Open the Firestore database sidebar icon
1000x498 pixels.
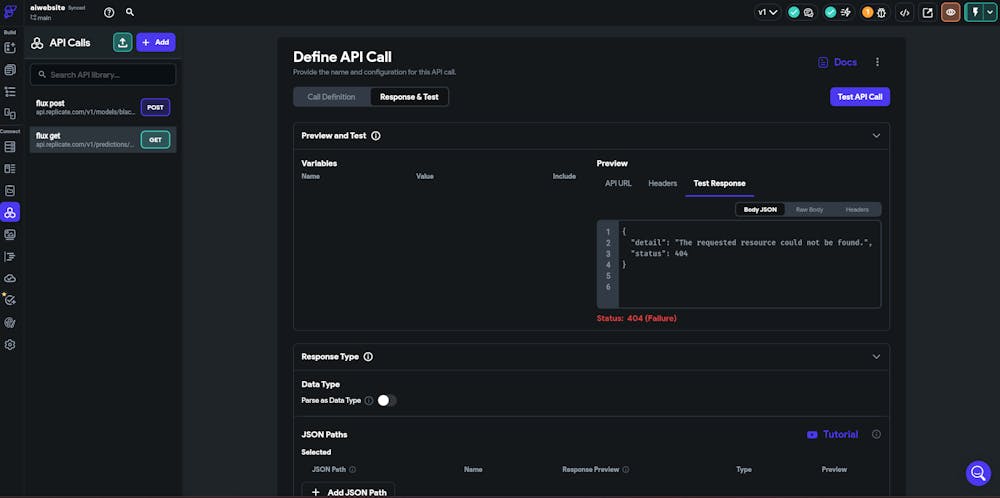click(x=10, y=147)
